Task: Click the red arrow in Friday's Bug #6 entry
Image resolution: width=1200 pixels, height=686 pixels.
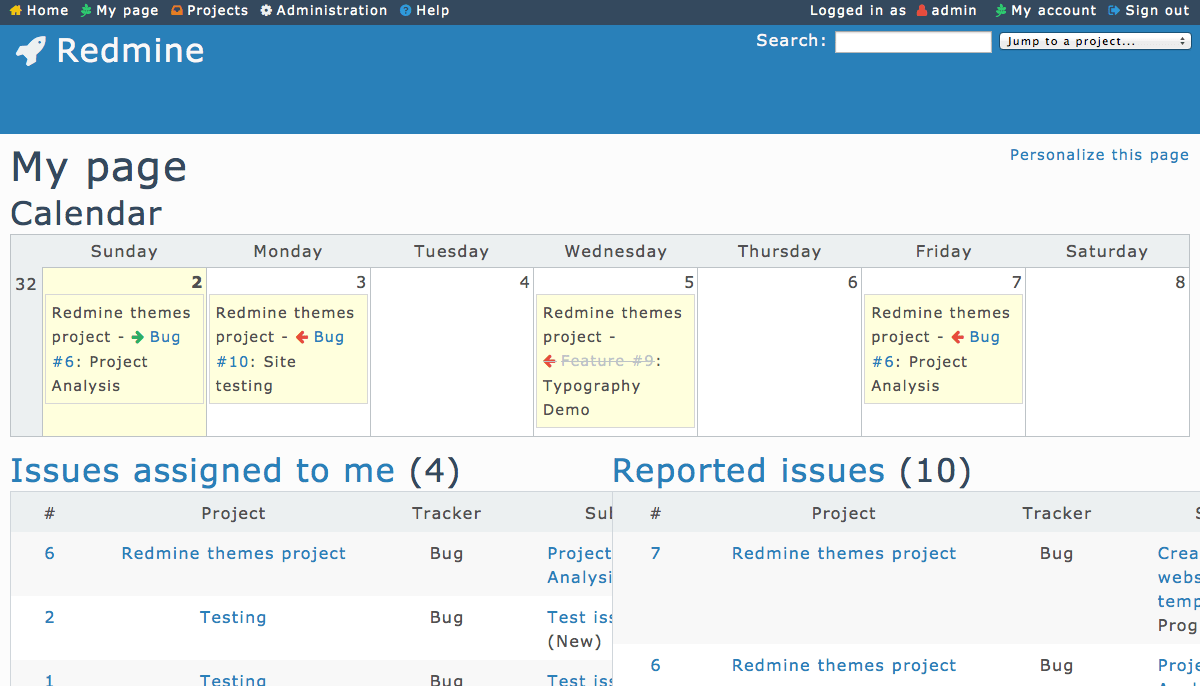Action: pos(957,337)
